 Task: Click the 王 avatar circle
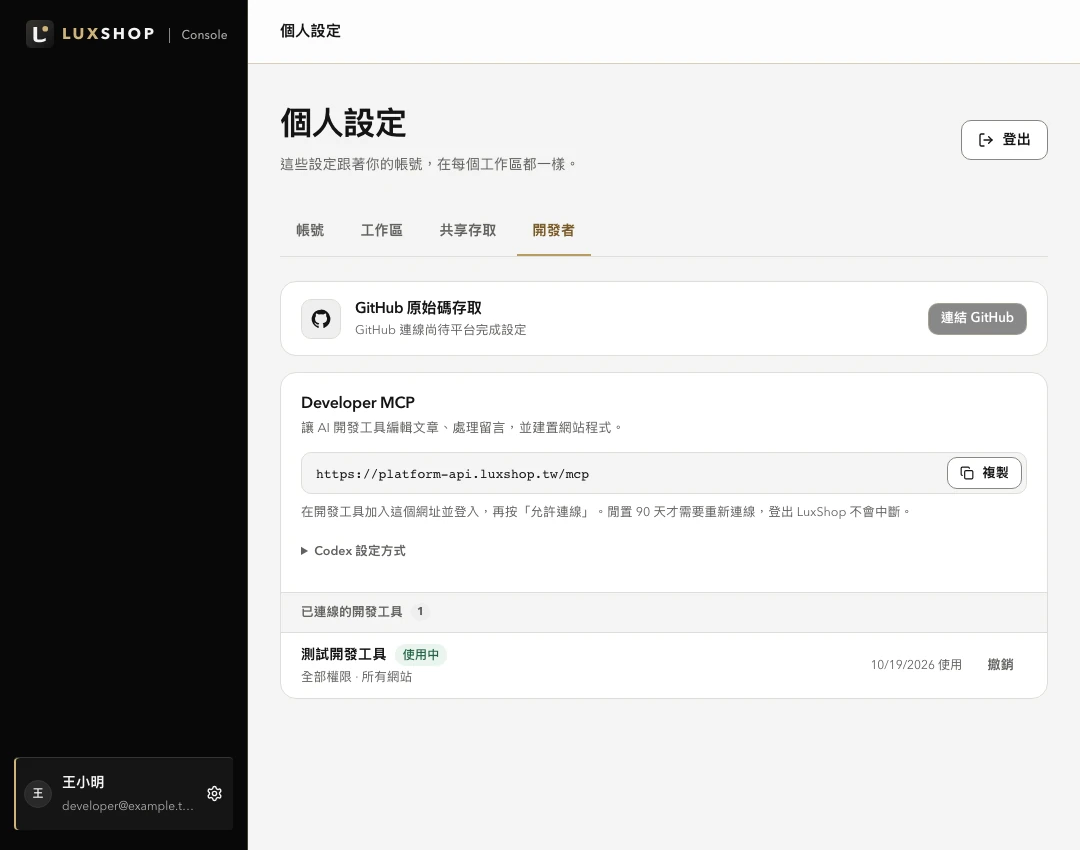click(38, 794)
